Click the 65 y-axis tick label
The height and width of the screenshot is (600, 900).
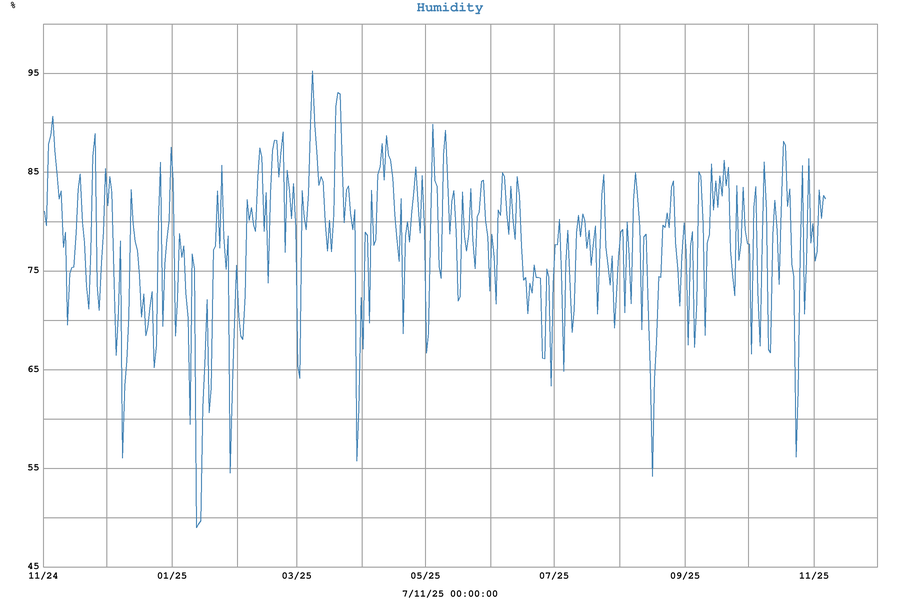[x=33, y=370]
